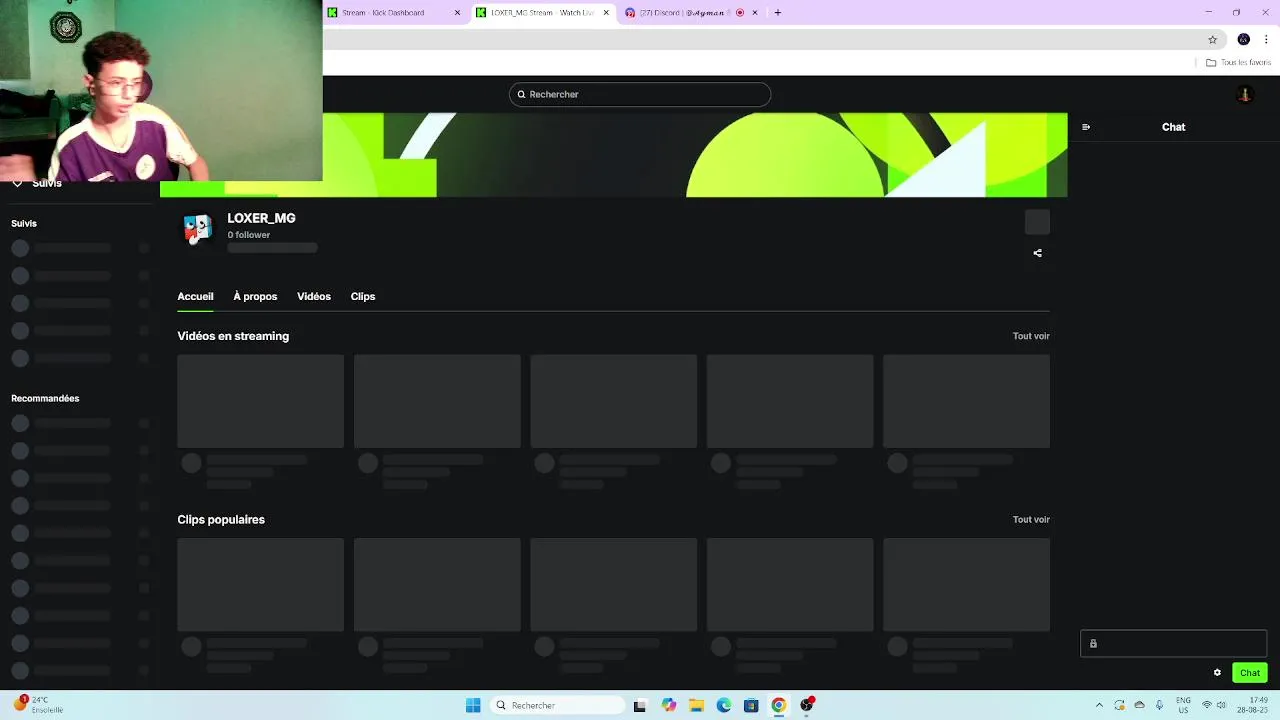Select the Accueil channel tab

pyautogui.click(x=195, y=296)
